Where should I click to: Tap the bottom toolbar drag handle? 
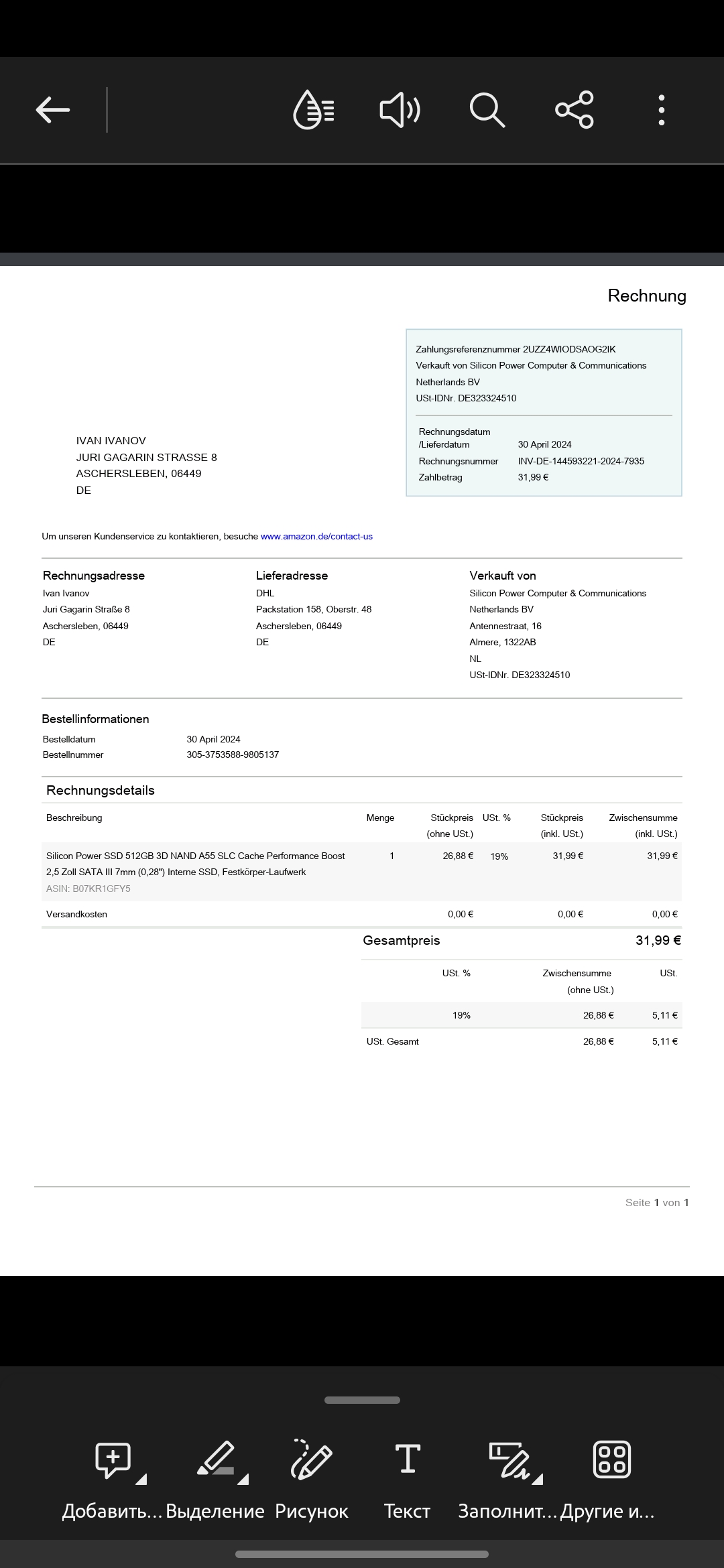pyautogui.click(x=362, y=1400)
